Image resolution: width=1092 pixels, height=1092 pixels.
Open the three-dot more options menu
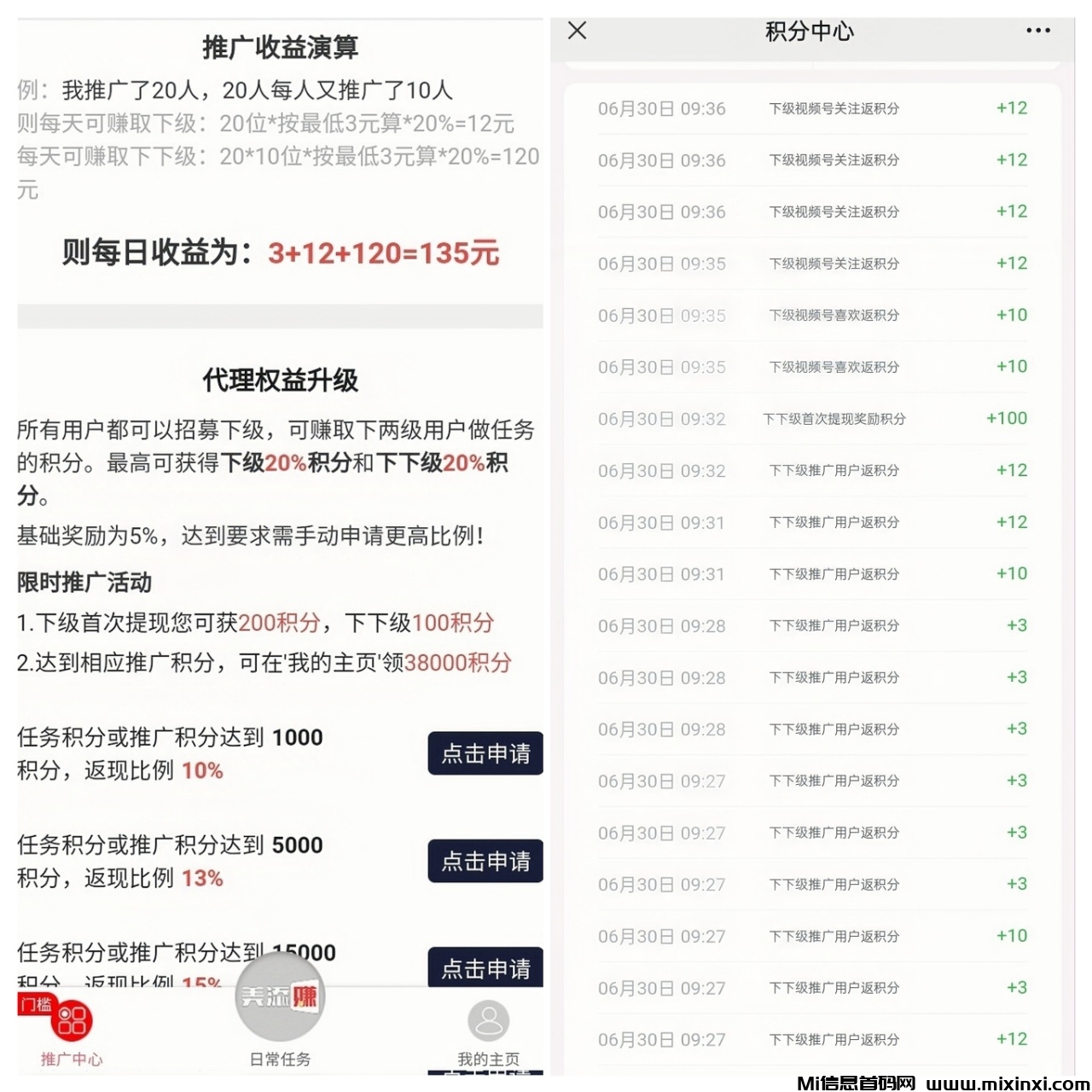[x=1037, y=31]
